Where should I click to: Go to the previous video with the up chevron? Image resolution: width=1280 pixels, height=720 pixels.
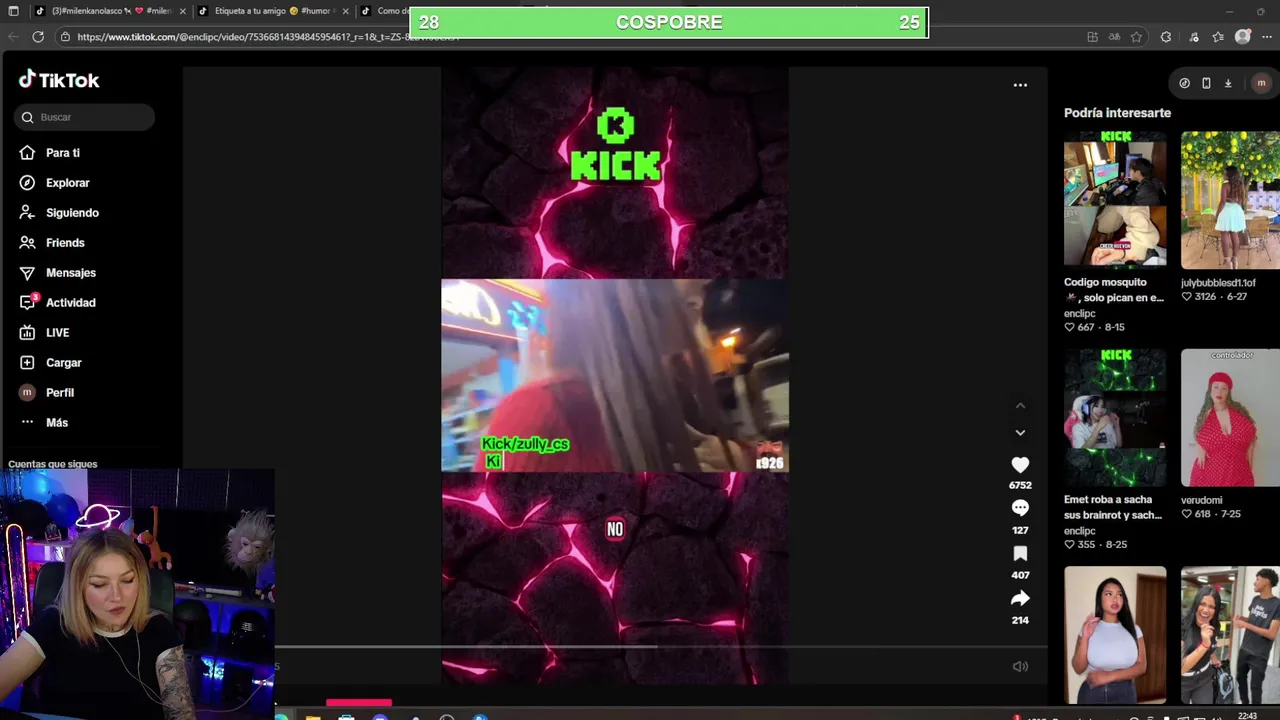click(x=1020, y=405)
